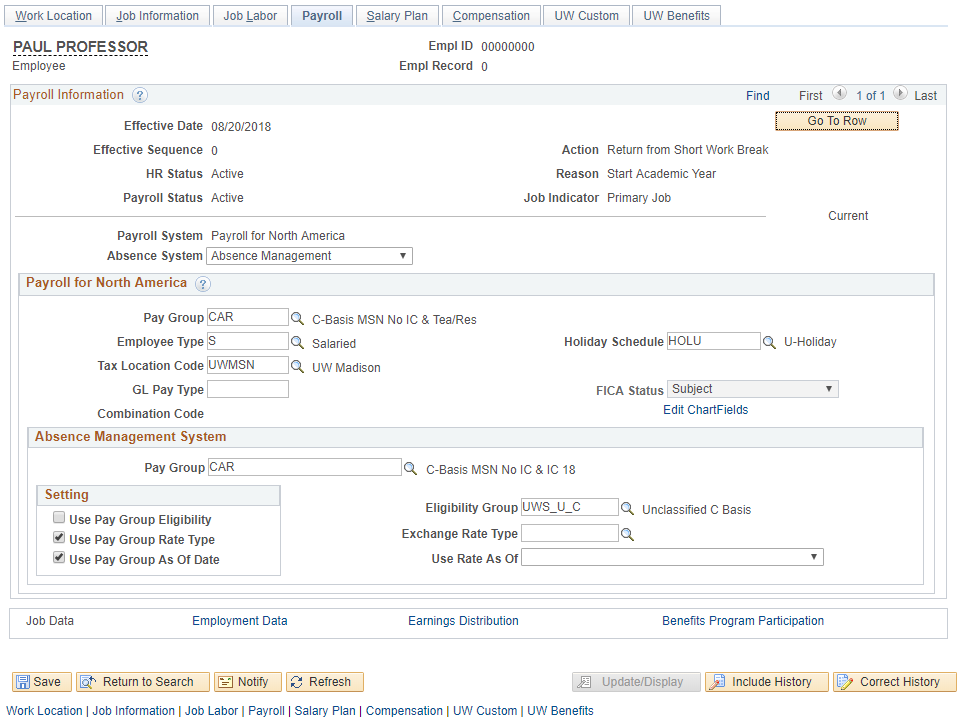Screen dimensions: 967x727
Task: Open the Absence System dropdown
Action: (310, 256)
